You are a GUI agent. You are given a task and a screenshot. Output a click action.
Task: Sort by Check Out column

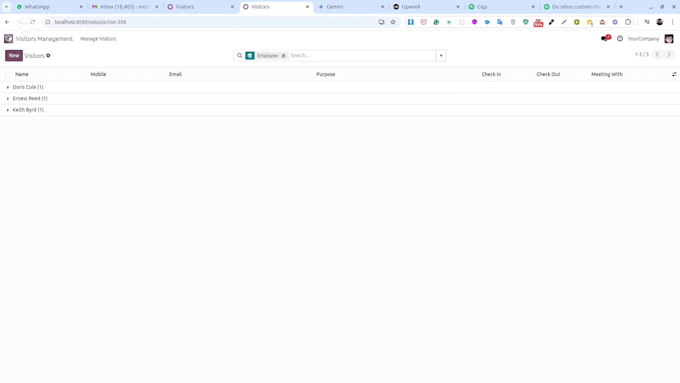(548, 74)
